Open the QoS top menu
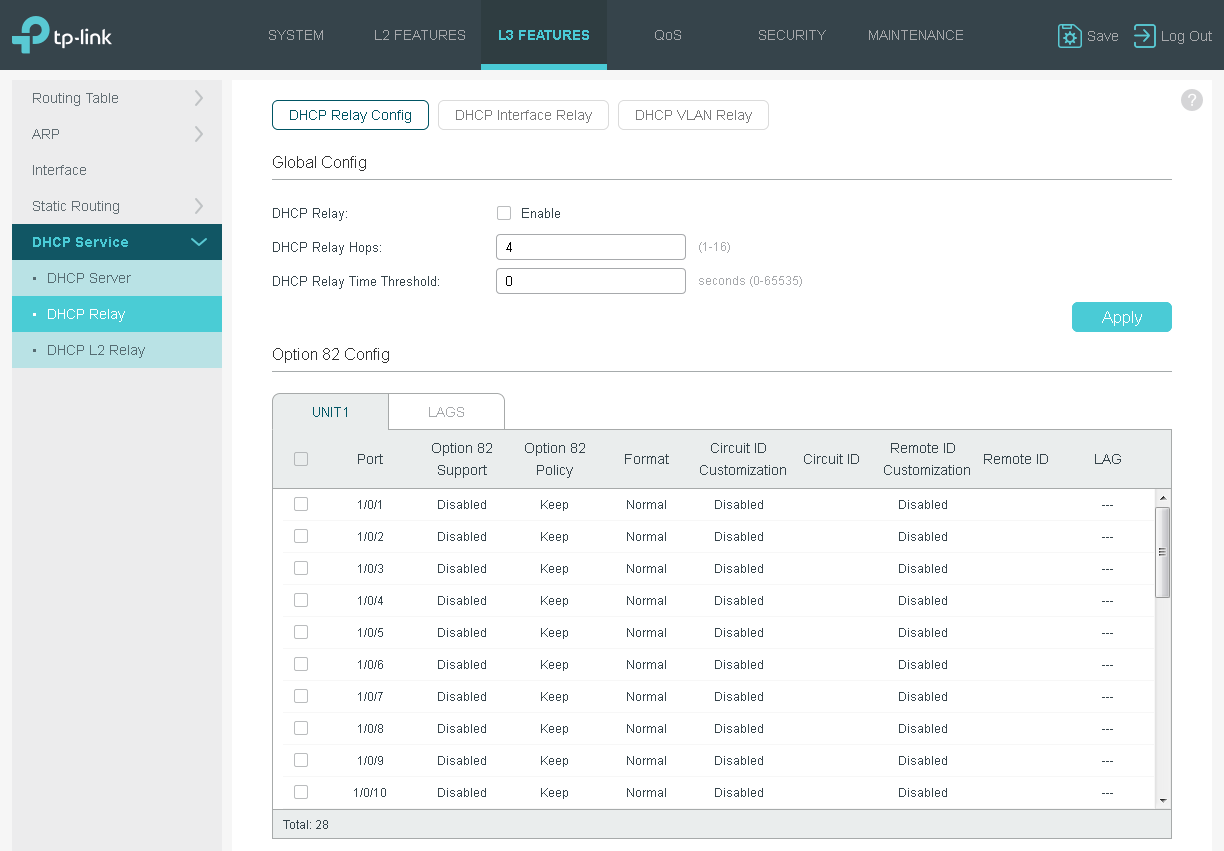Viewport: 1224px width, 851px height. coord(668,35)
